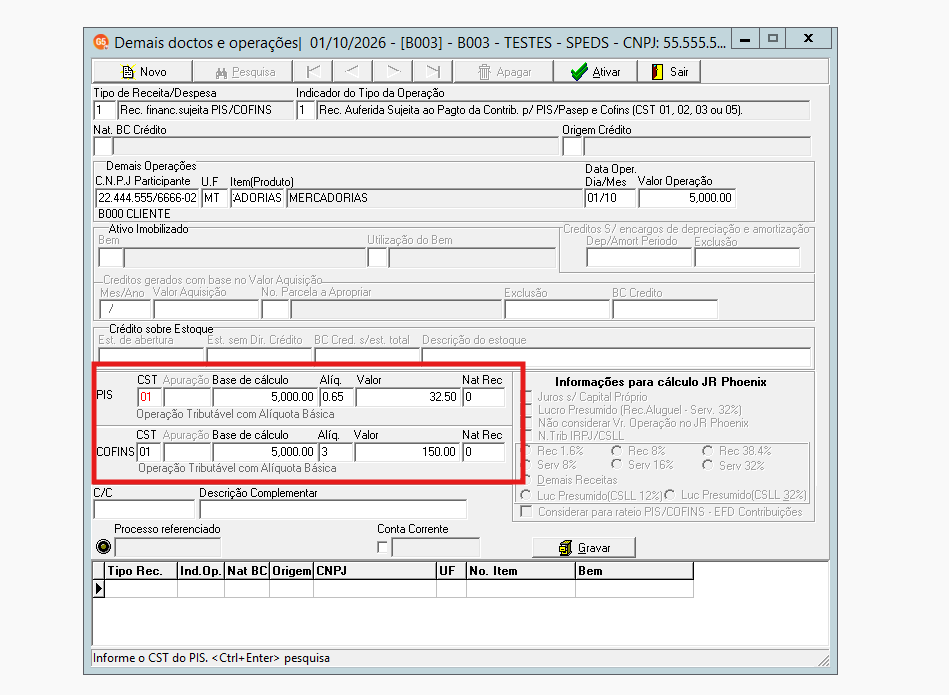Screen dimensions: 949x695
Task: Click the Apagar trash icon button
Action: [x=504, y=71]
